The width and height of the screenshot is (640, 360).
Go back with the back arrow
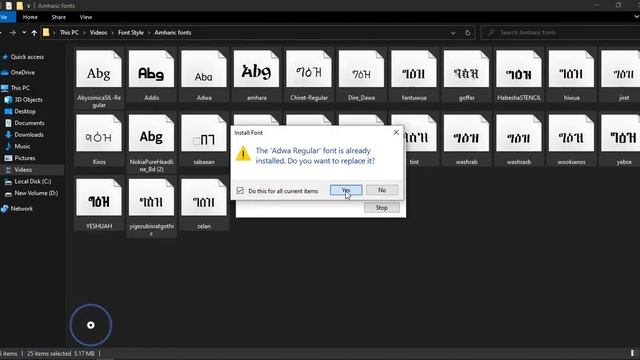click(x=1, y=33)
